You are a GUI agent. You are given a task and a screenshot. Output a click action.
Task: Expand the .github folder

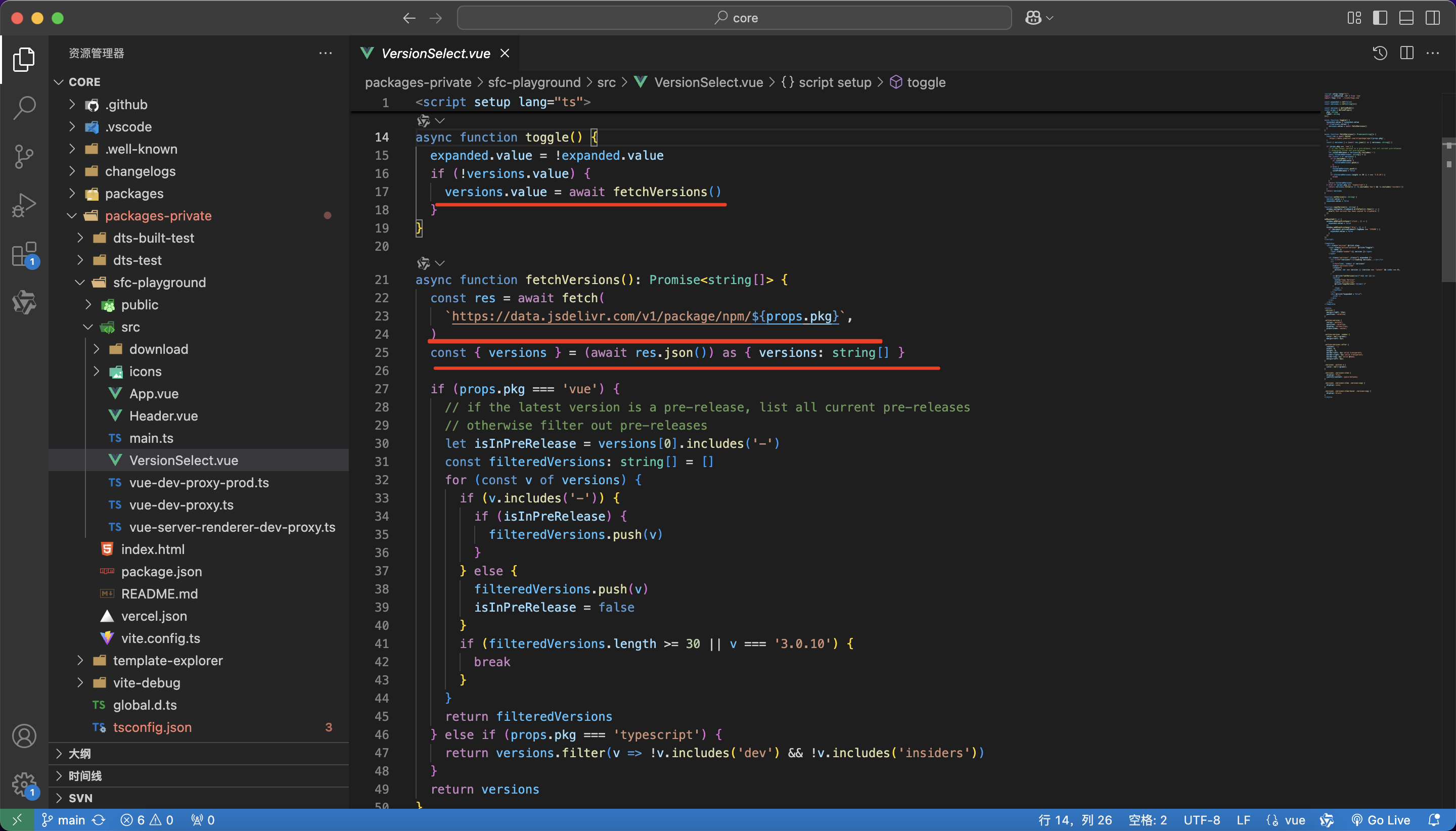pyautogui.click(x=125, y=105)
